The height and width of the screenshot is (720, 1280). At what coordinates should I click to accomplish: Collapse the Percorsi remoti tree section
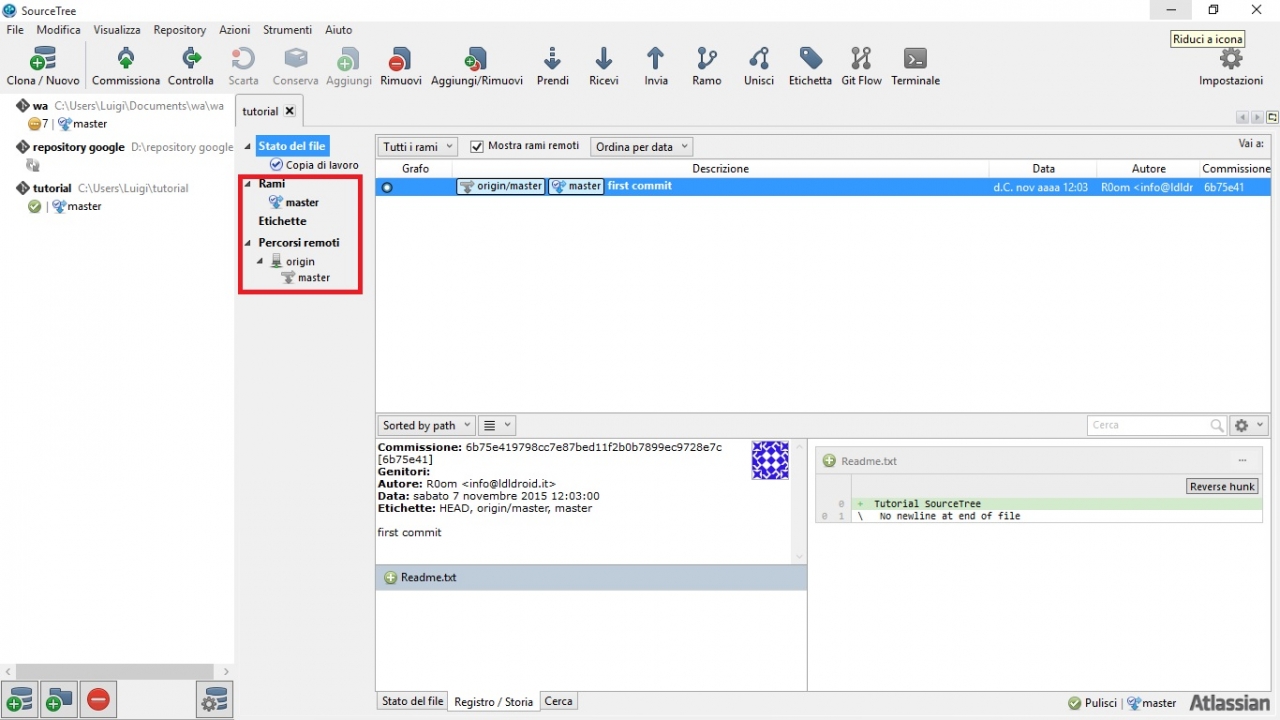[x=248, y=243]
